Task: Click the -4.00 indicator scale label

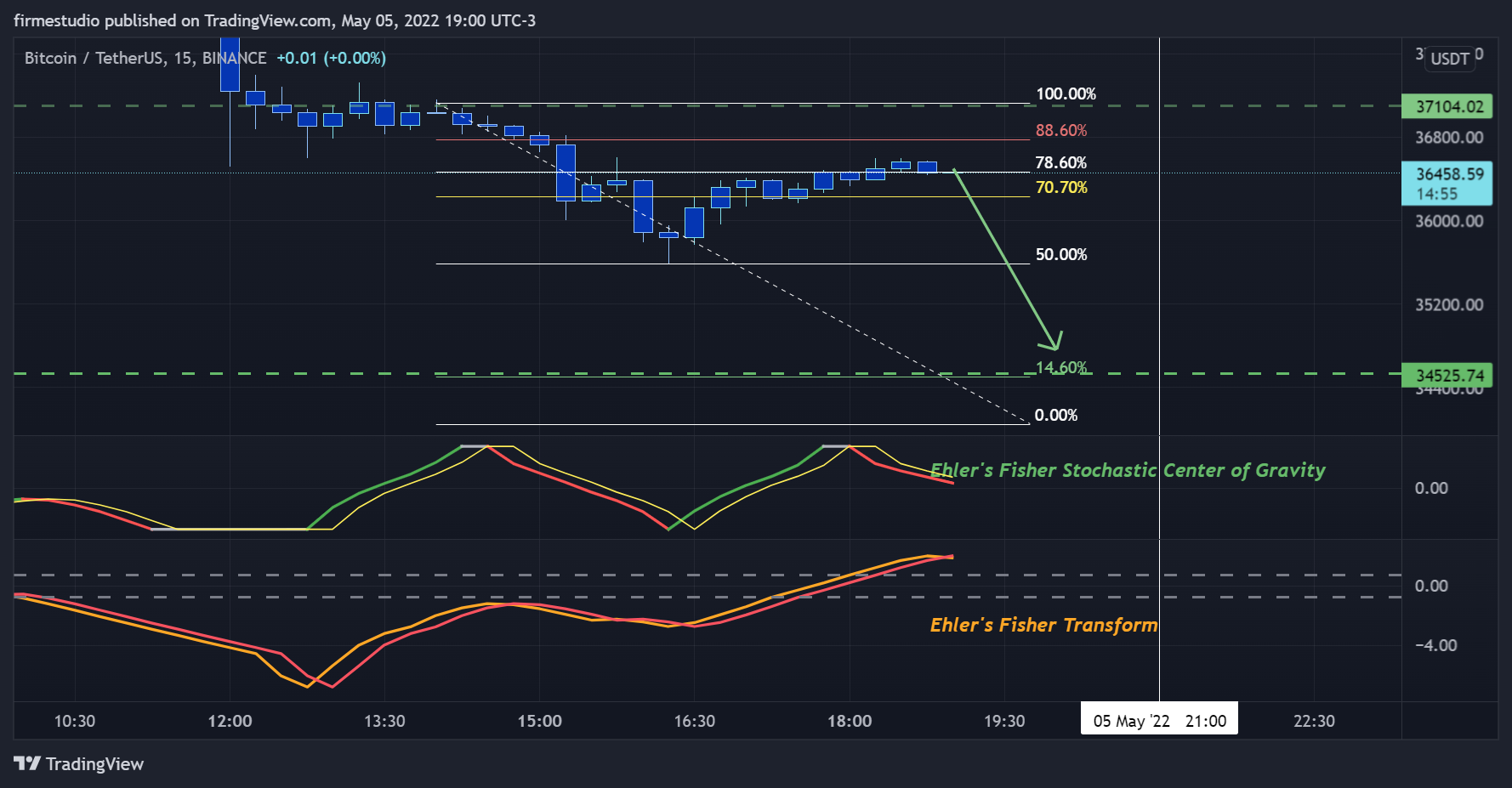Action: [x=1435, y=645]
